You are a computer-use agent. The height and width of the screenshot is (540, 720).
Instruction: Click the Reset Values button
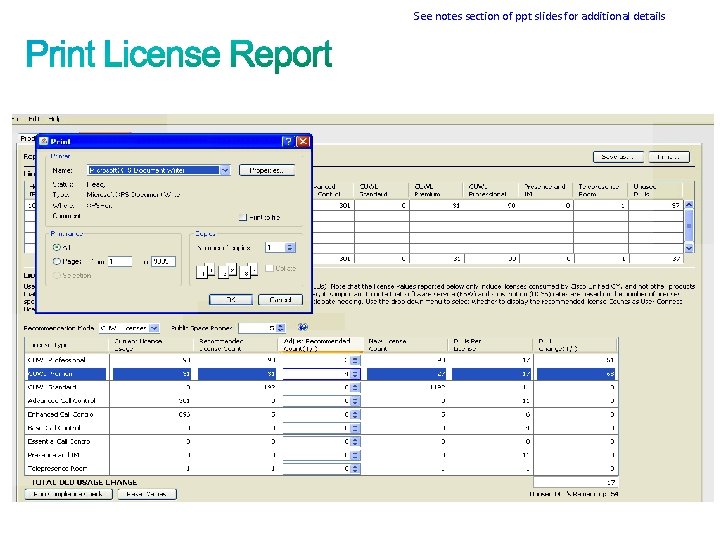147,494
